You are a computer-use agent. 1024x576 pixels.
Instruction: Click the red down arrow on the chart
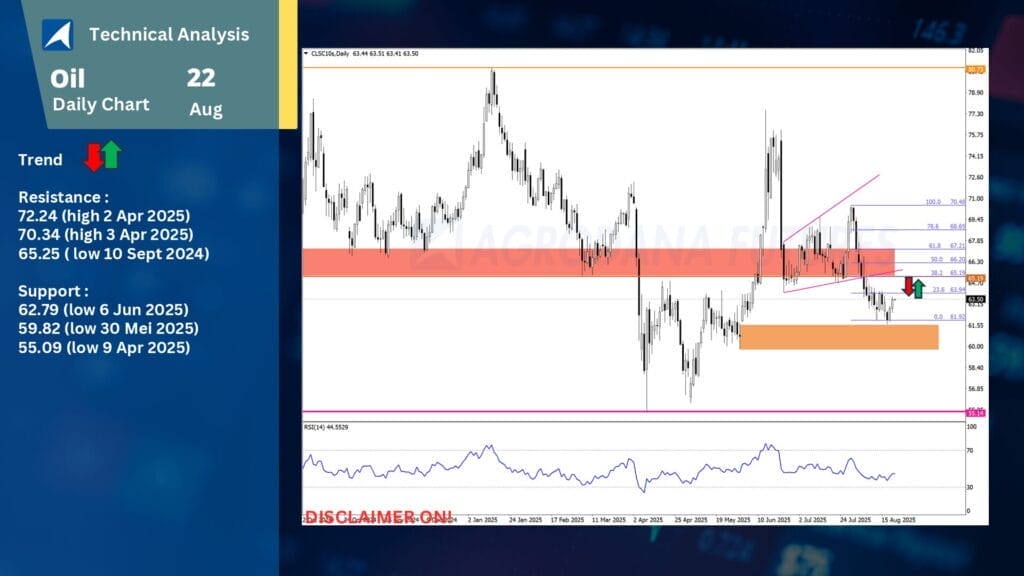pyautogui.click(x=908, y=287)
